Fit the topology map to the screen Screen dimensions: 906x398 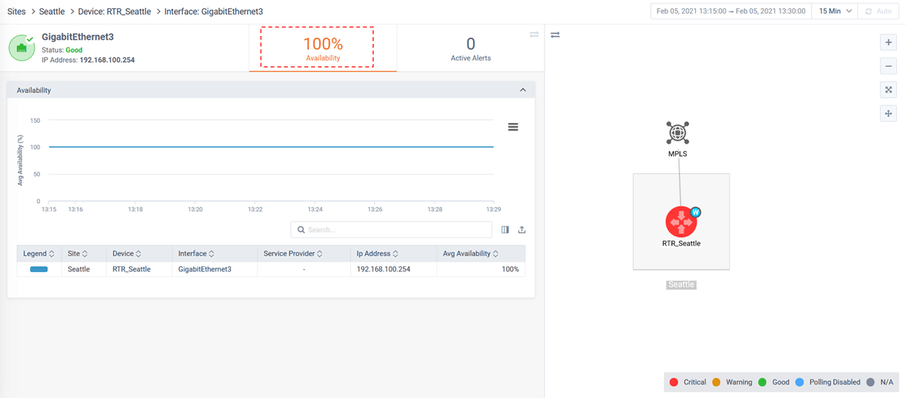tap(889, 90)
